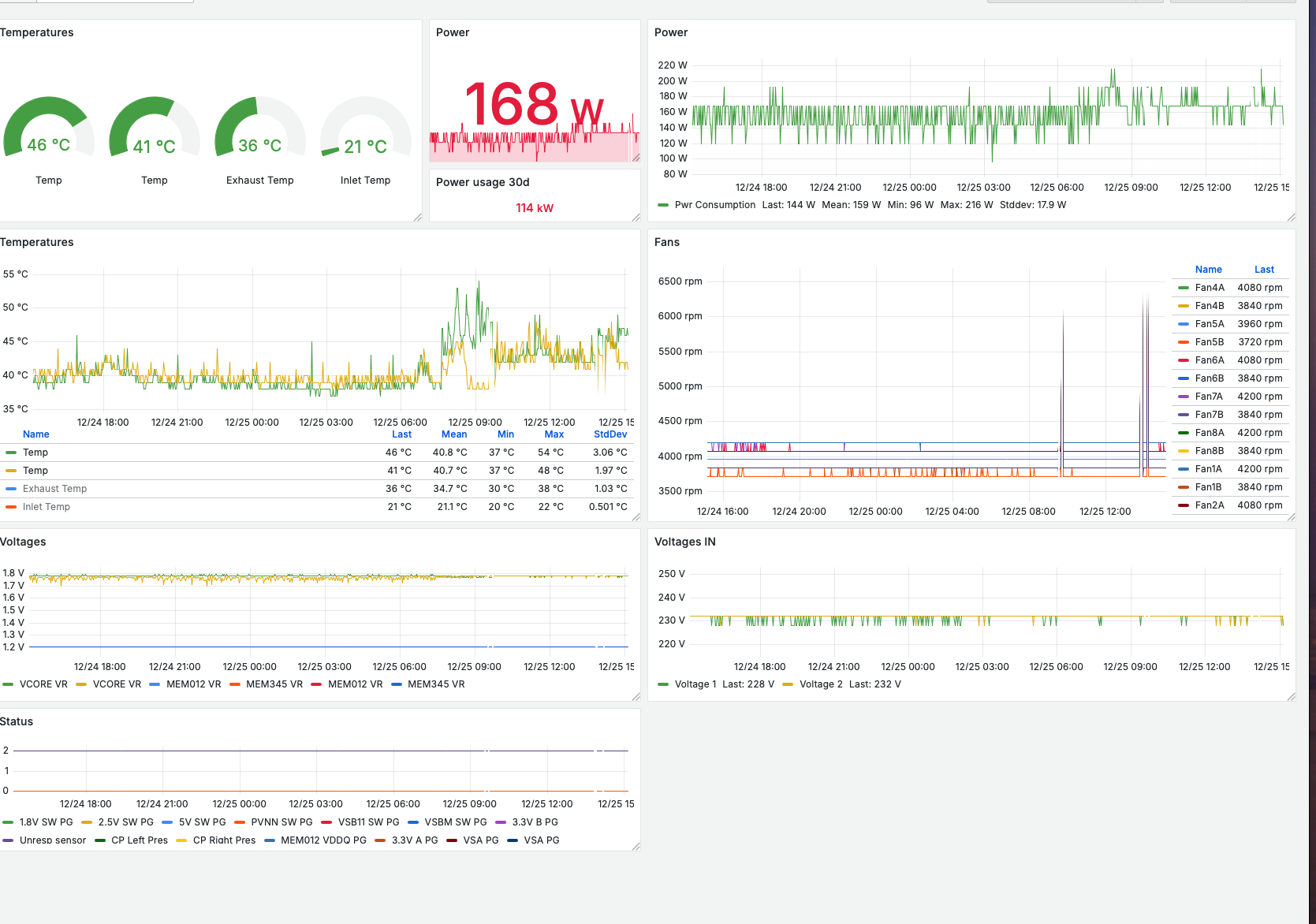This screenshot has height=924, width=1316.
Task: Sort temperature table by Mean column
Action: point(454,434)
